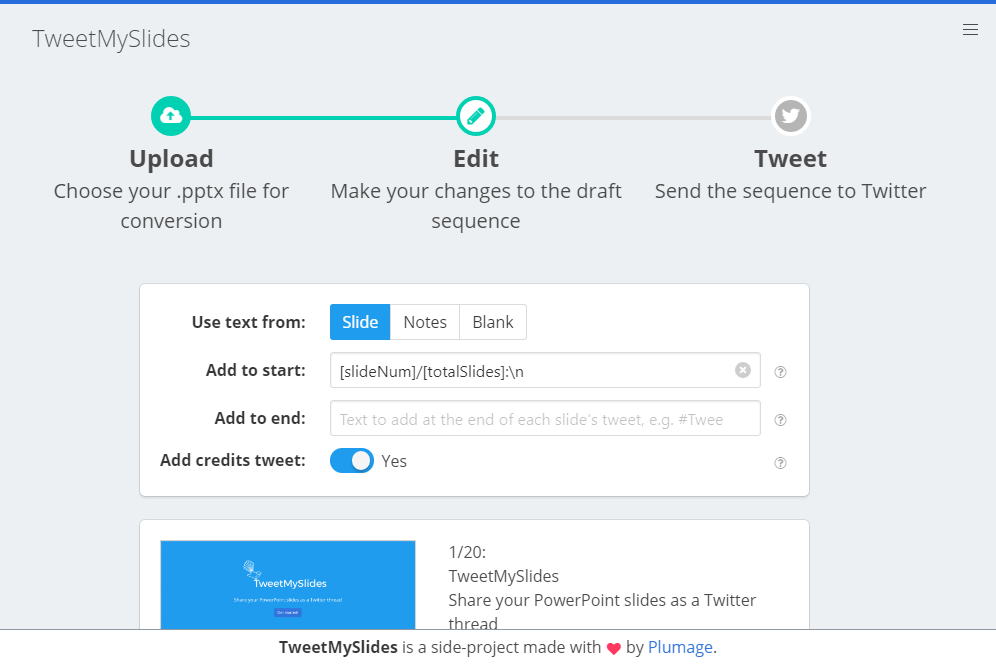This screenshot has height=664, width=996.
Task: Open help for Add to end
Action: [780, 420]
